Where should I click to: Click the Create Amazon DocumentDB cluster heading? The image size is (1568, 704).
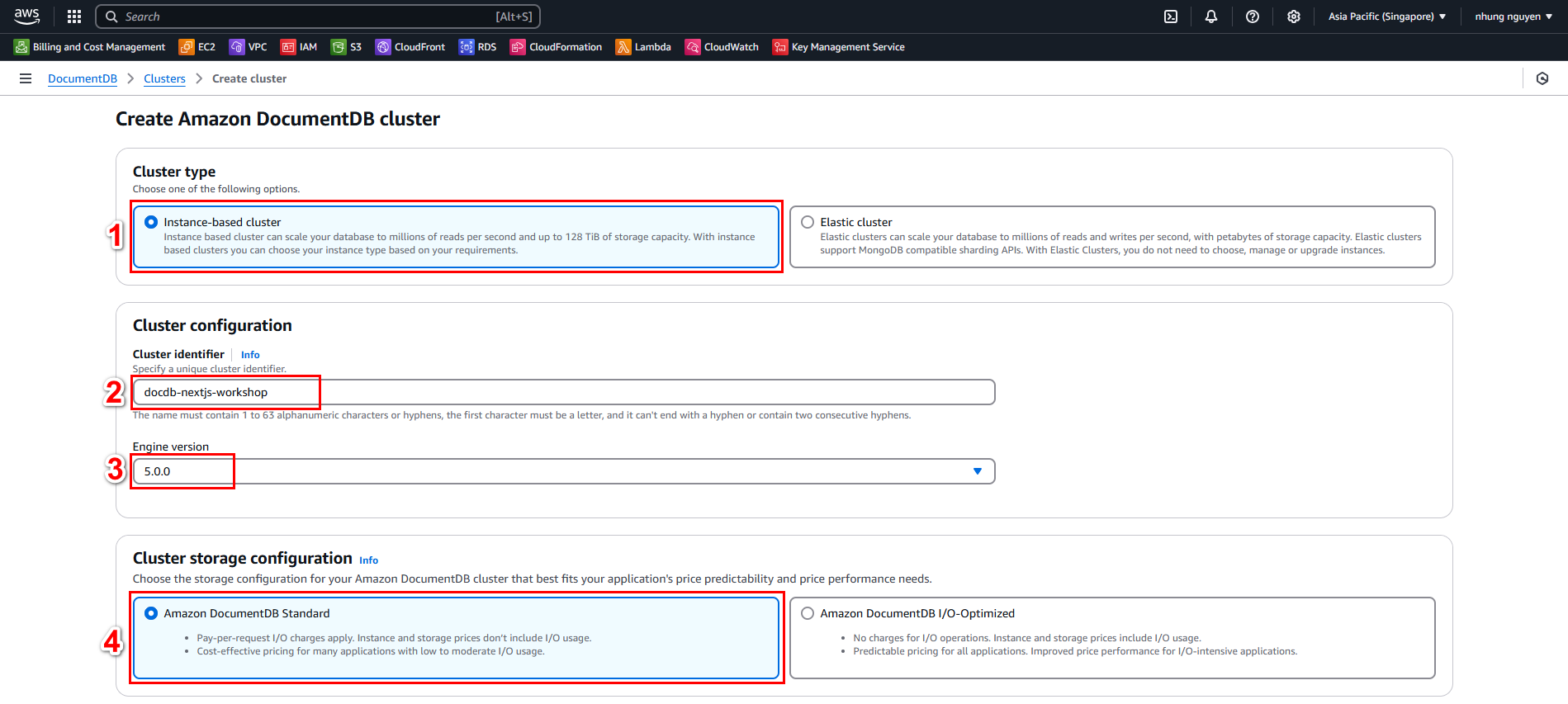coord(277,119)
